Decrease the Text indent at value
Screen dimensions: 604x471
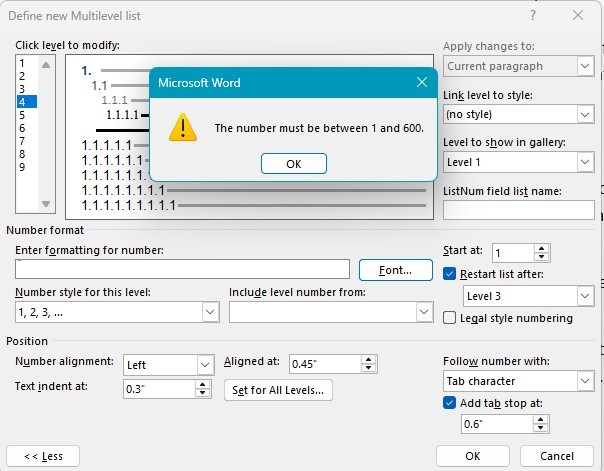point(203,393)
